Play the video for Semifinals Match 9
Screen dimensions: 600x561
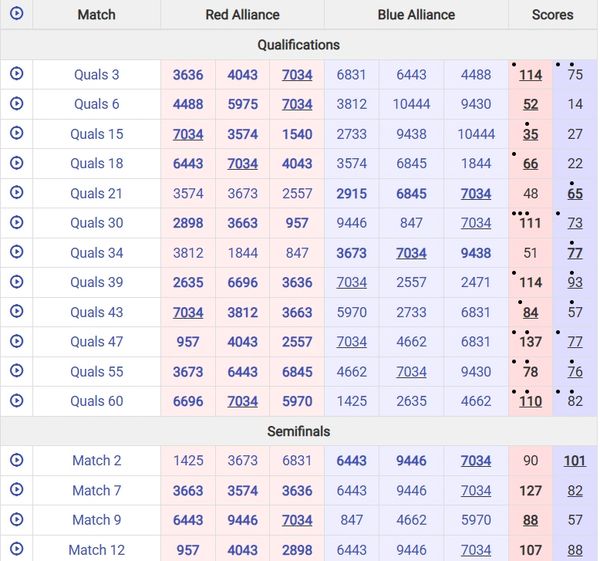(17, 520)
